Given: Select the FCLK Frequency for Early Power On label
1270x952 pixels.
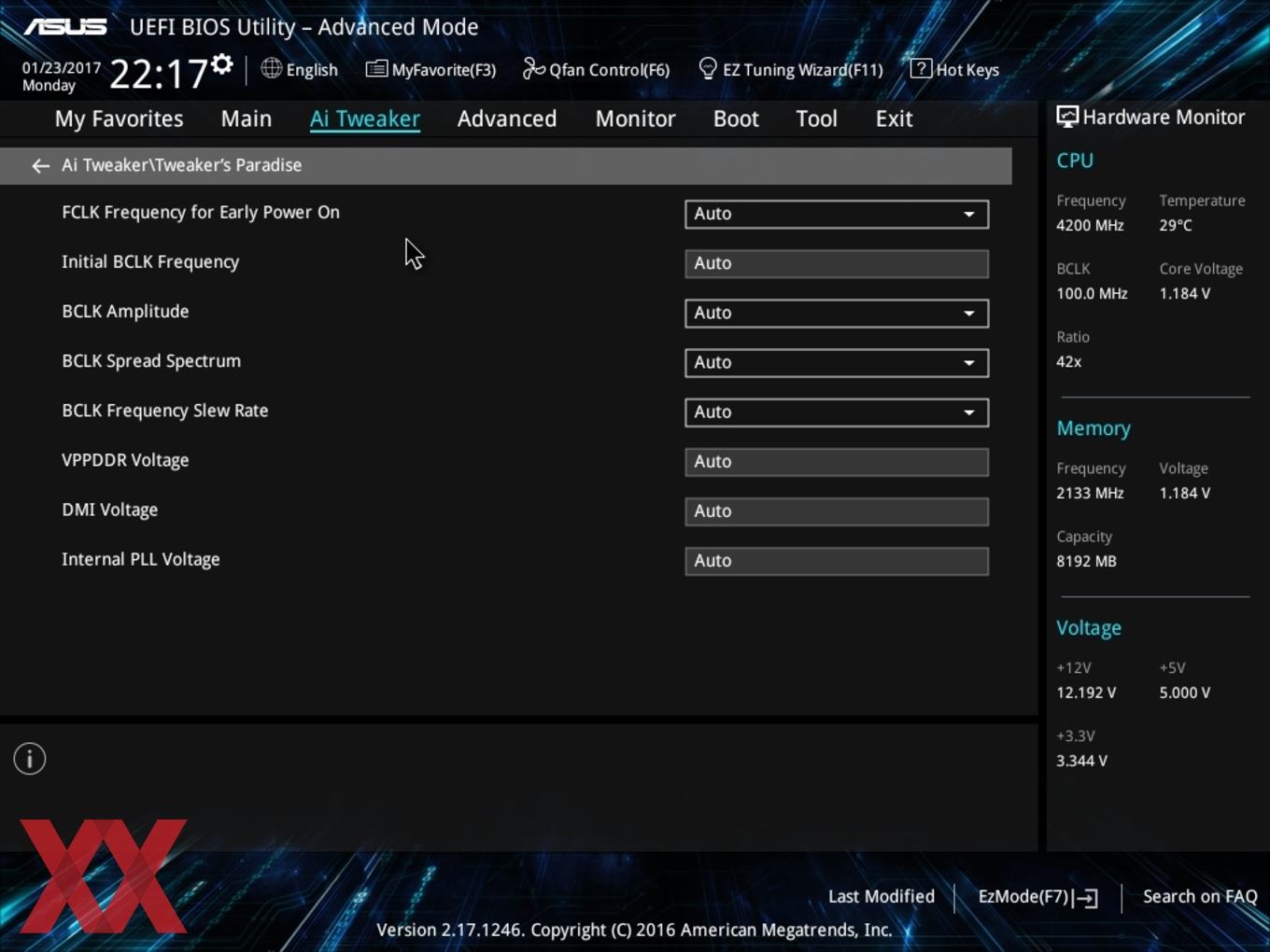Looking at the screenshot, I should point(201,212).
